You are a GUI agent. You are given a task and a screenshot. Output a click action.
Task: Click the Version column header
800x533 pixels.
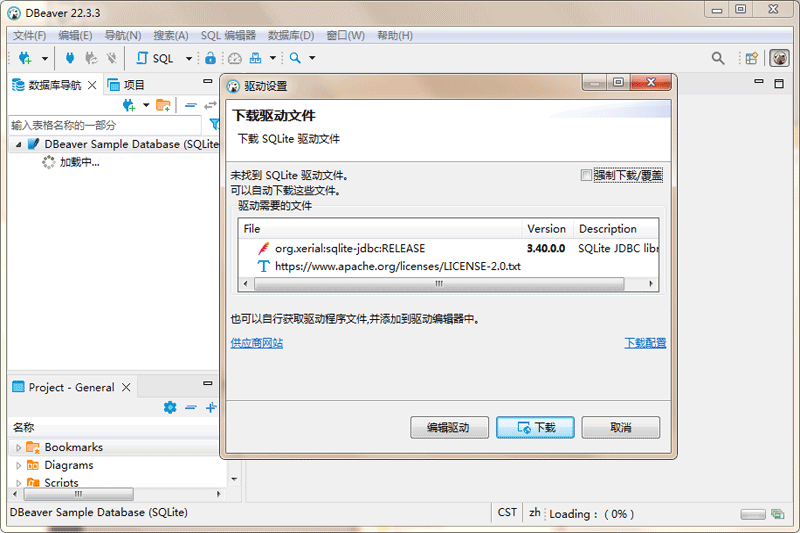547,229
